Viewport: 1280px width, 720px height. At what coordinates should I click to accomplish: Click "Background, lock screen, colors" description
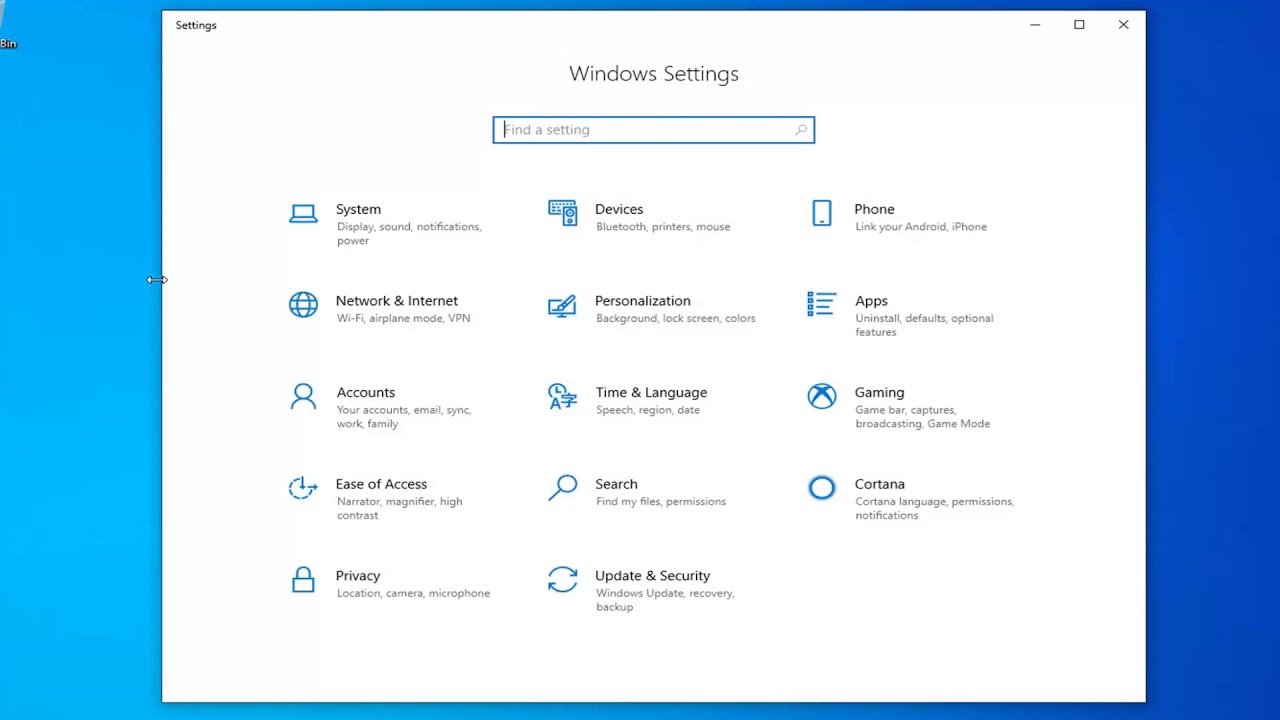tap(676, 318)
